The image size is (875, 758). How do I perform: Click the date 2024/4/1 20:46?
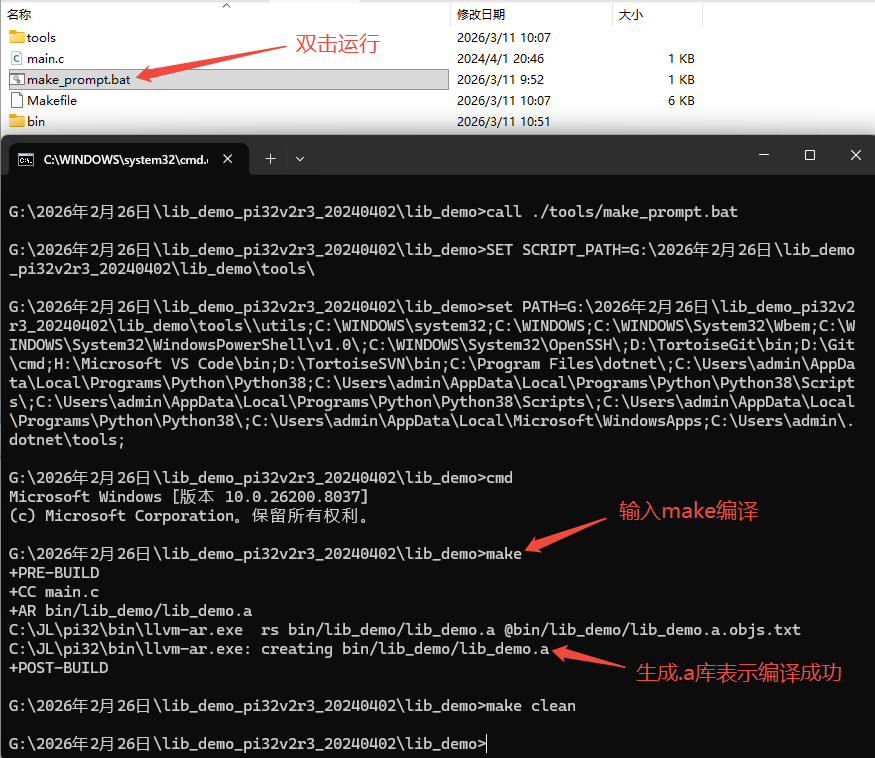[501, 59]
